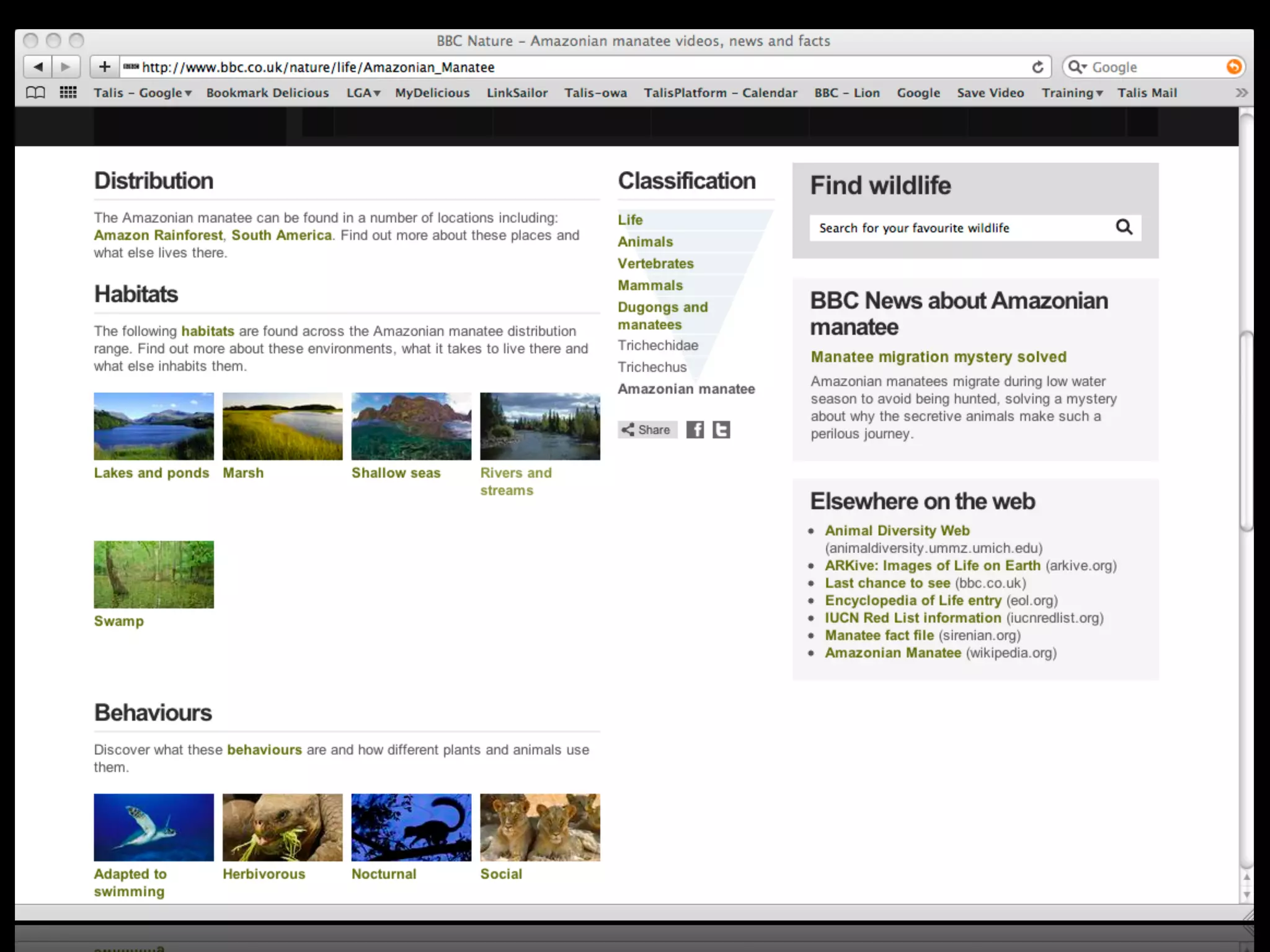Screen dimensions: 1270x952
Task: Click the Share button
Action: [647, 430]
